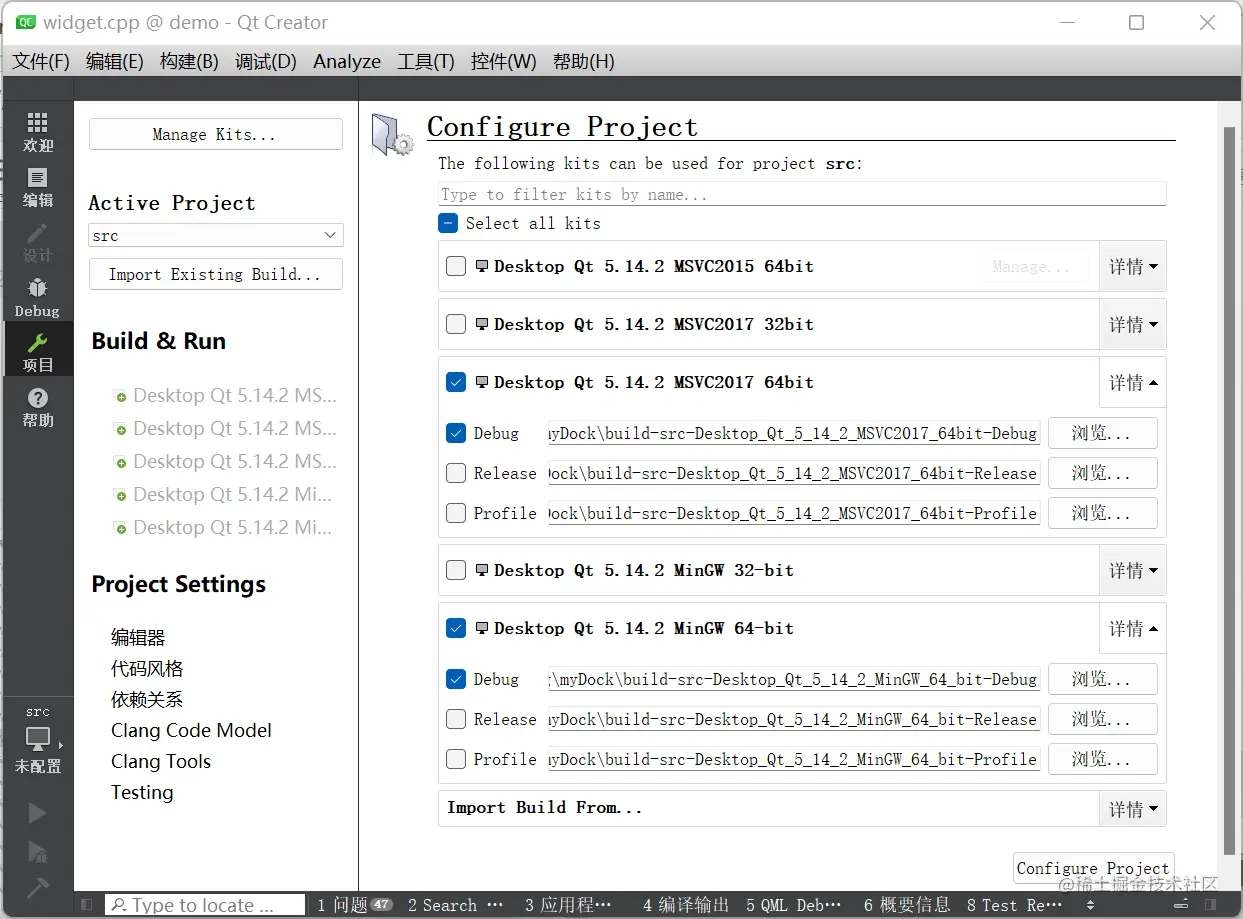Click the Start Debugging run icon

(37, 851)
